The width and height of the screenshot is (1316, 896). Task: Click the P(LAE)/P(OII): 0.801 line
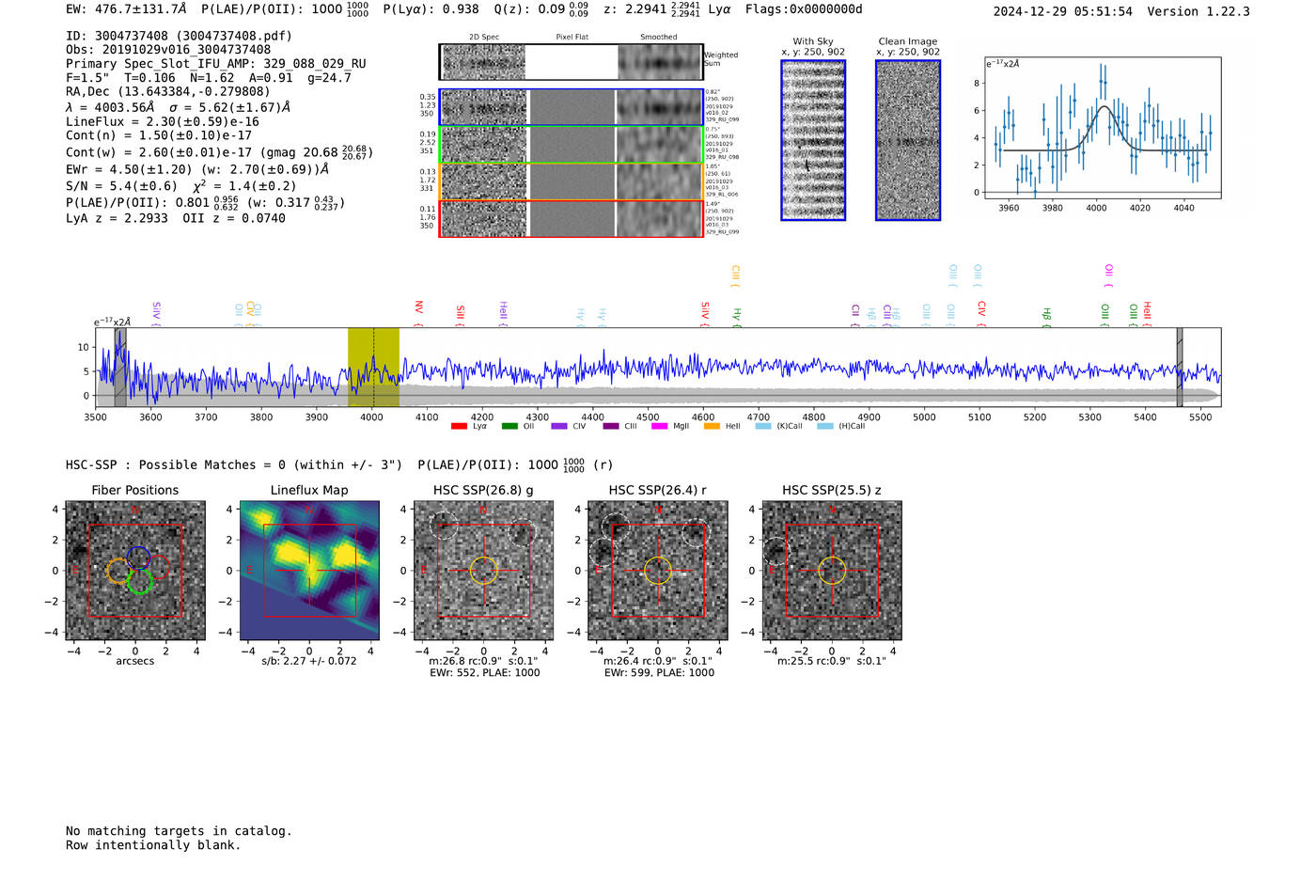point(206,202)
